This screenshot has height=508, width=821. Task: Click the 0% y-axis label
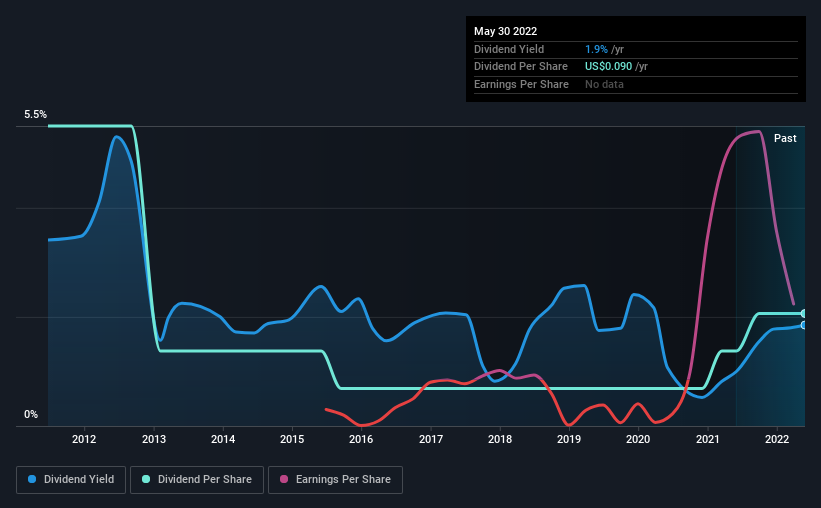[x=31, y=415]
